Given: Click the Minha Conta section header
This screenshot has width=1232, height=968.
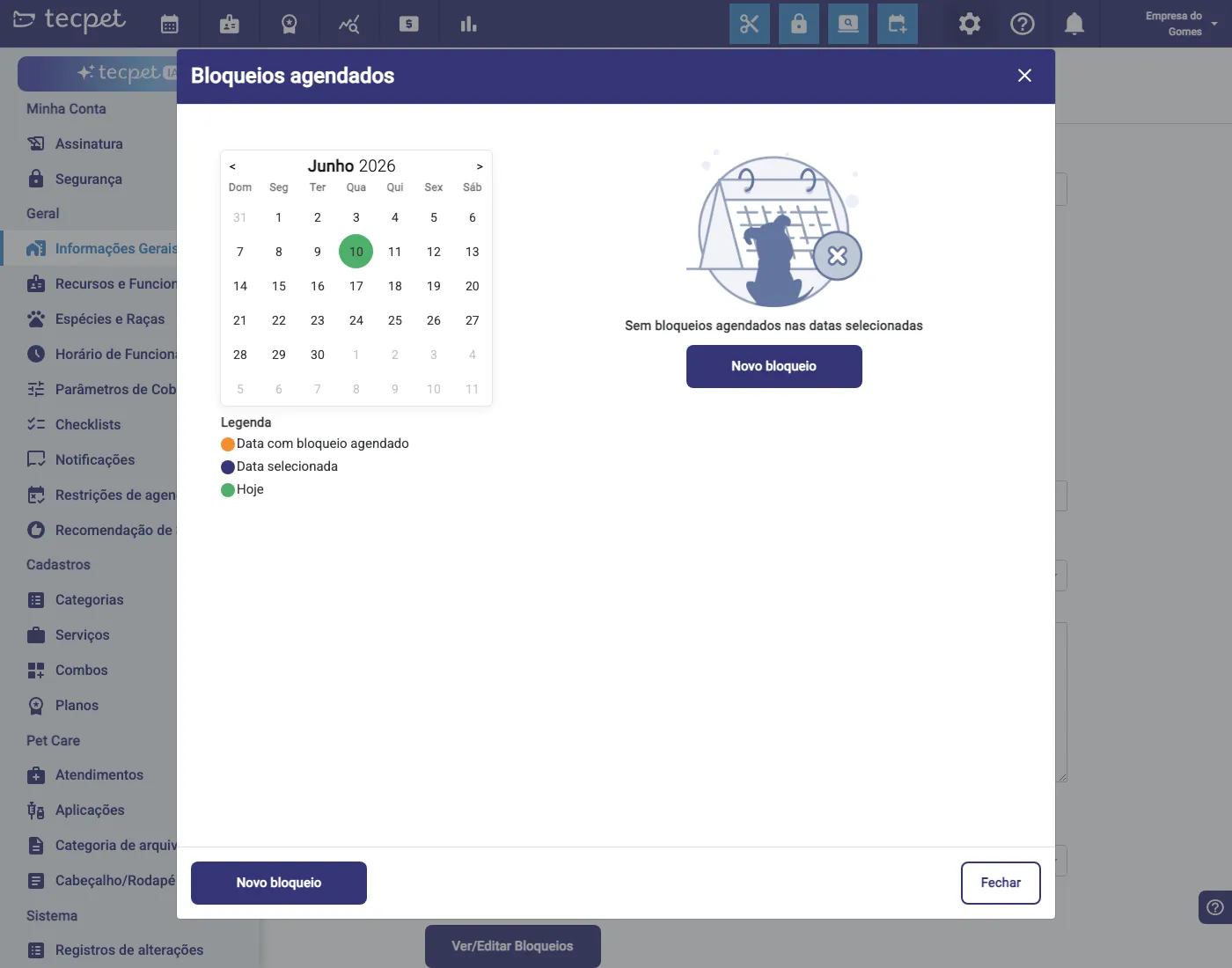Looking at the screenshot, I should [x=66, y=109].
